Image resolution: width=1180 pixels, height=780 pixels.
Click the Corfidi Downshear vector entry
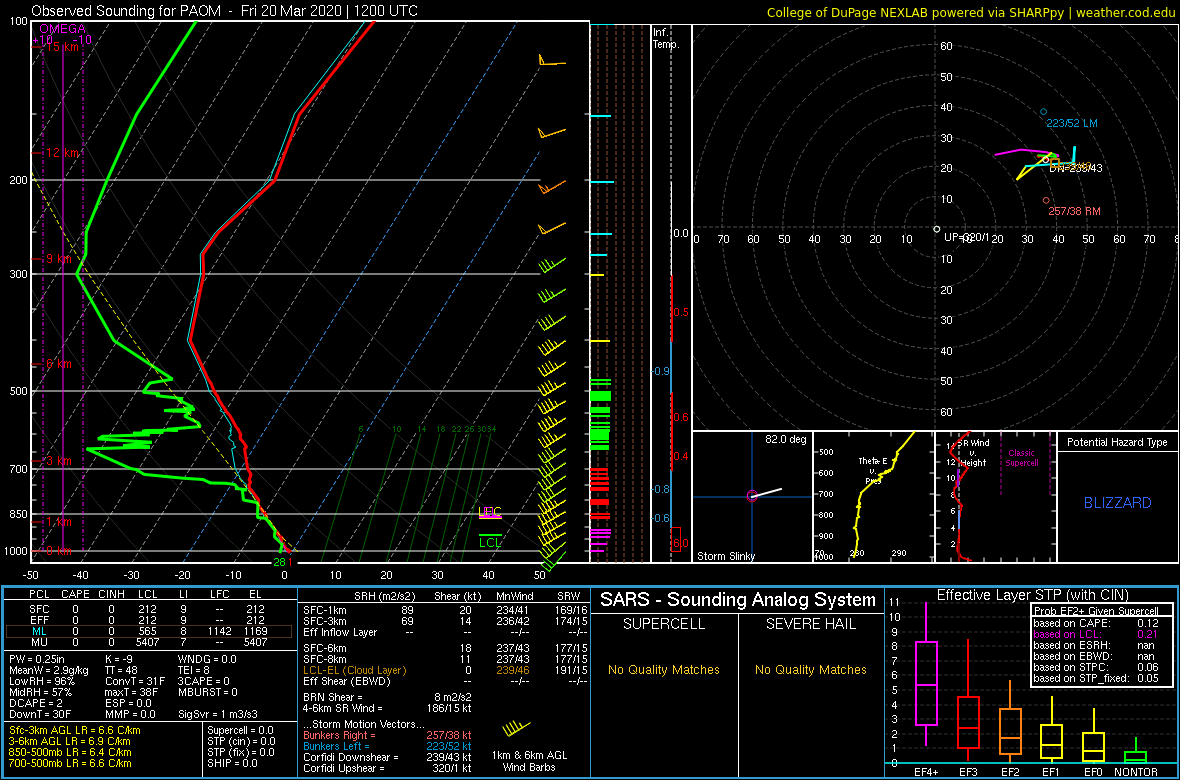pyautogui.click(x=387, y=757)
